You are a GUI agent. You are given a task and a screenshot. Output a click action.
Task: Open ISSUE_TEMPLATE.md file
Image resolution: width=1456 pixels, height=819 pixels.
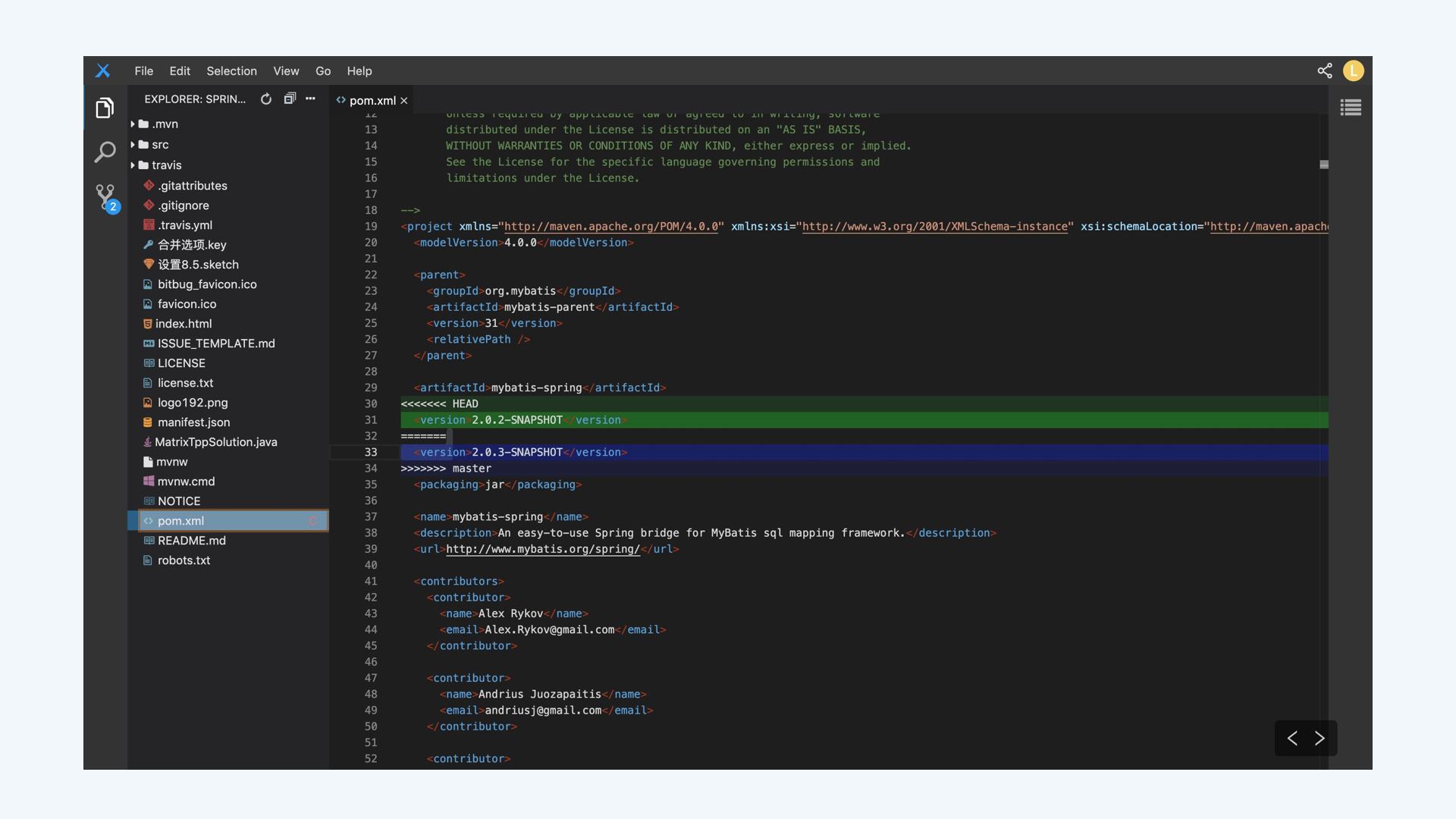point(216,343)
